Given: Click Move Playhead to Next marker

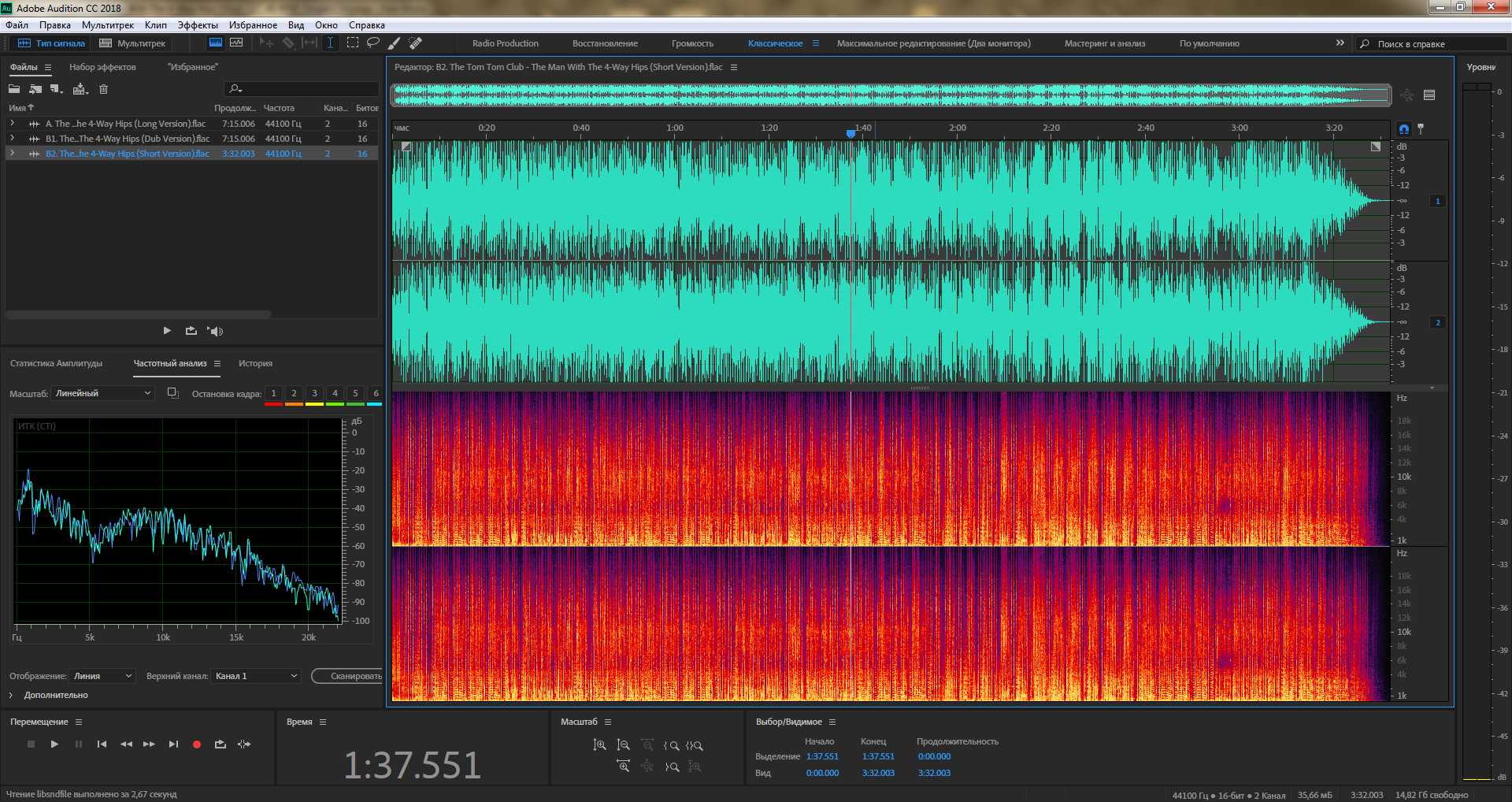Looking at the screenshot, I should coord(173,744).
